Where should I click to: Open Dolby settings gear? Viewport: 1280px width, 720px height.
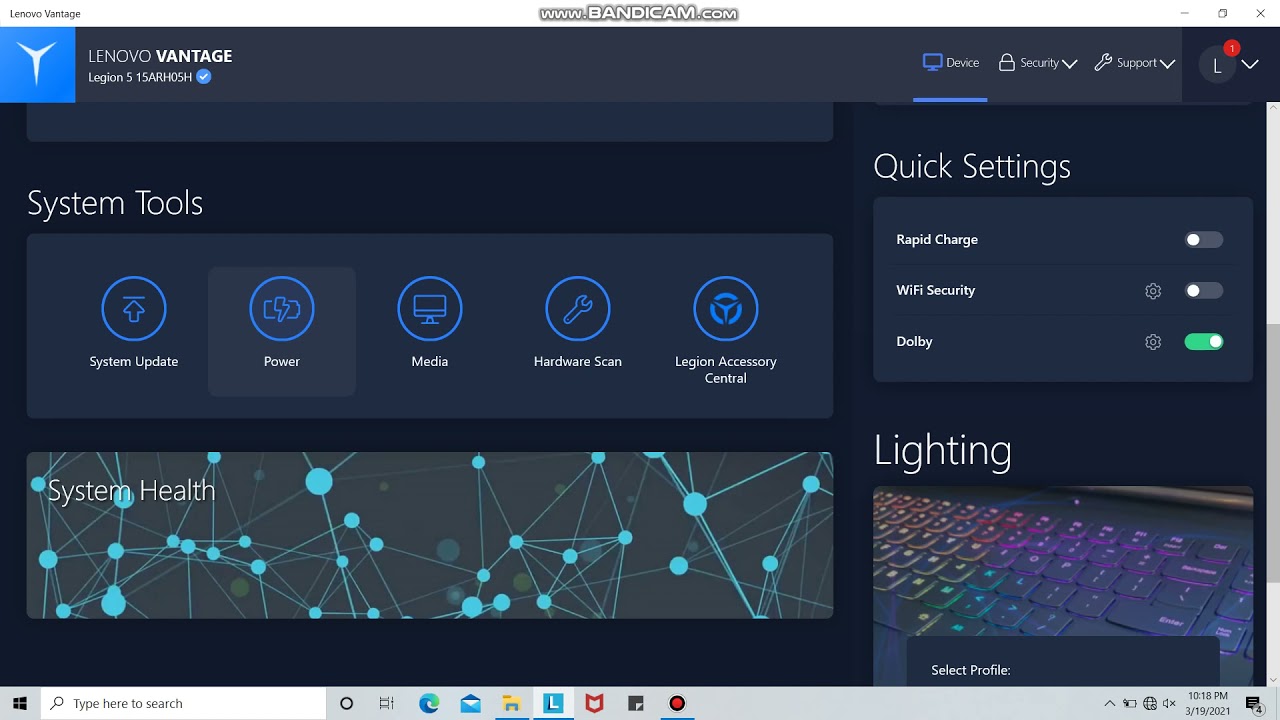tap(1153, 342)
